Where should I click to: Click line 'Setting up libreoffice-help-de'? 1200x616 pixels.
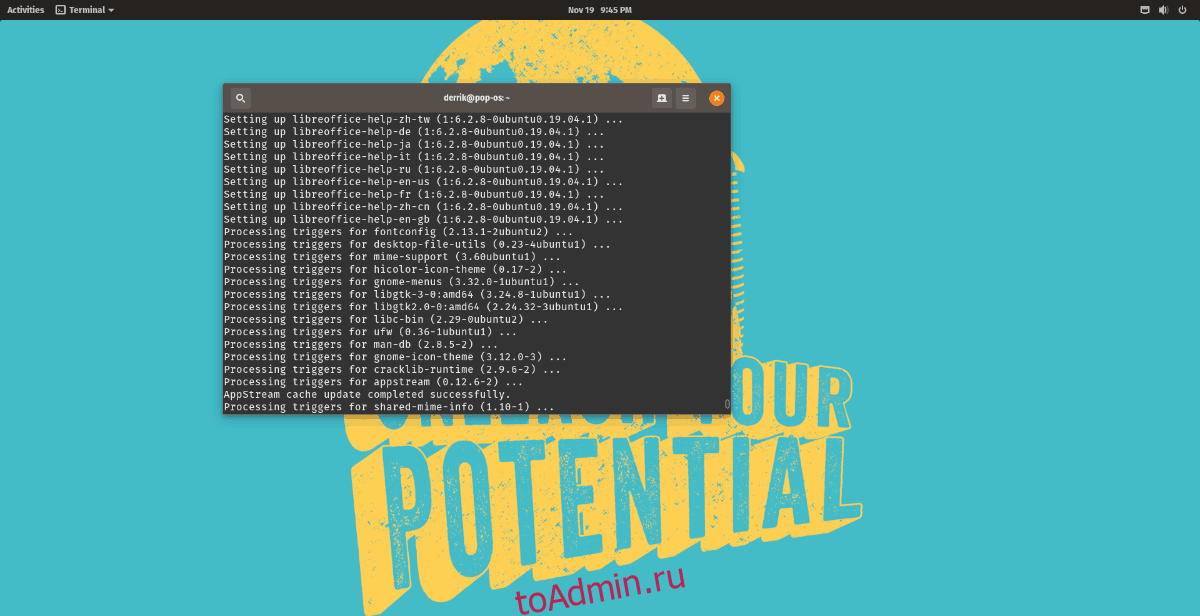click(x=414, y=132)
